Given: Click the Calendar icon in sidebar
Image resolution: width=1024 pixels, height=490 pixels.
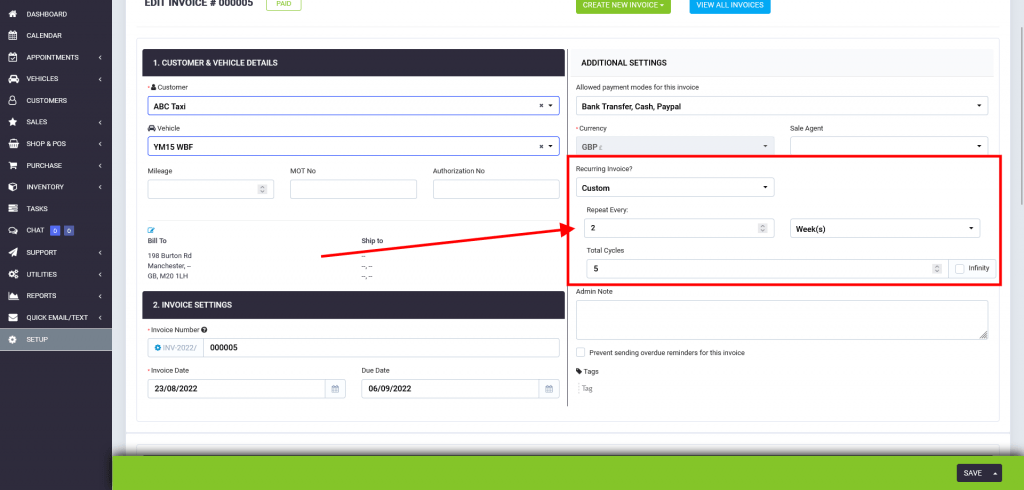Looking at the screenshot, I should 12,35.
